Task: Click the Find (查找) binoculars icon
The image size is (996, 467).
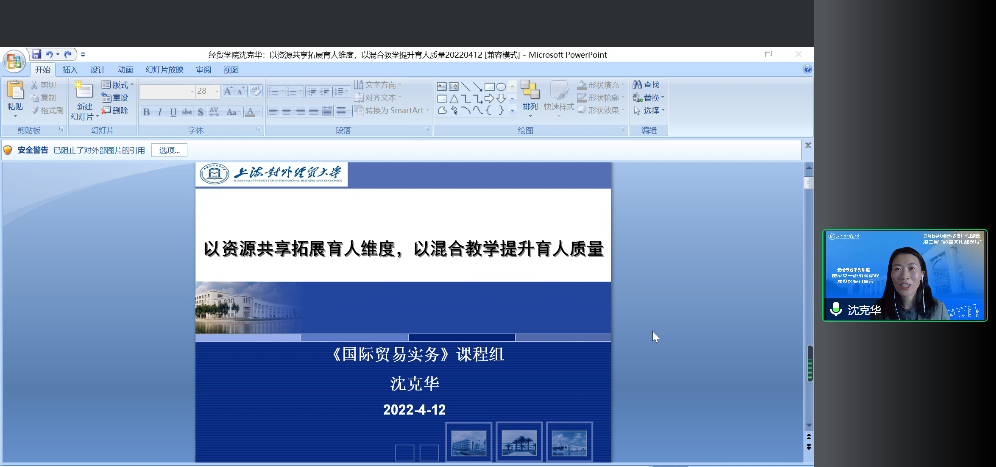Action: [640, 85]
